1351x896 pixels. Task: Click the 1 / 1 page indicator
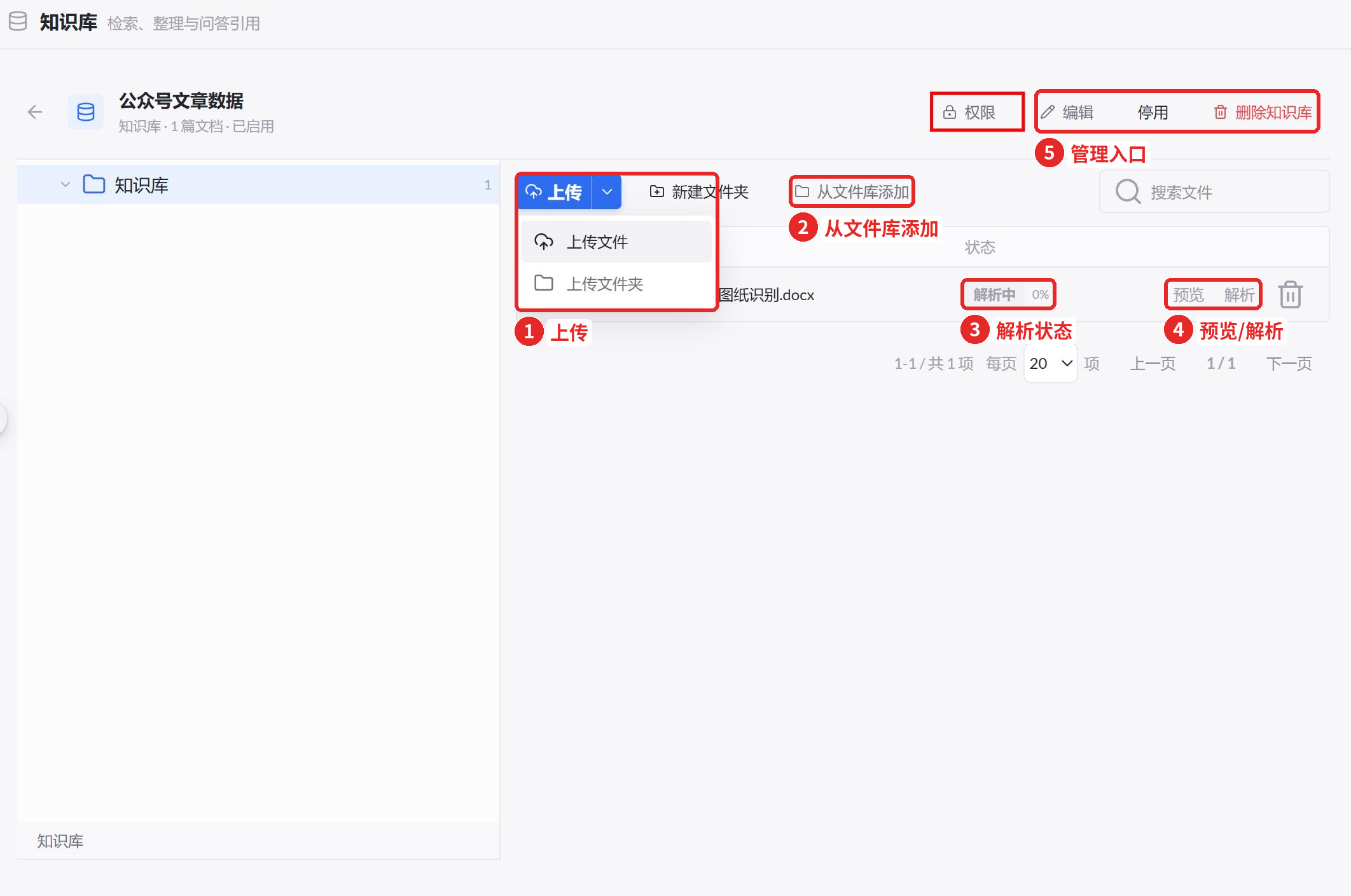pyautogui.click(x=1221, y=364)
